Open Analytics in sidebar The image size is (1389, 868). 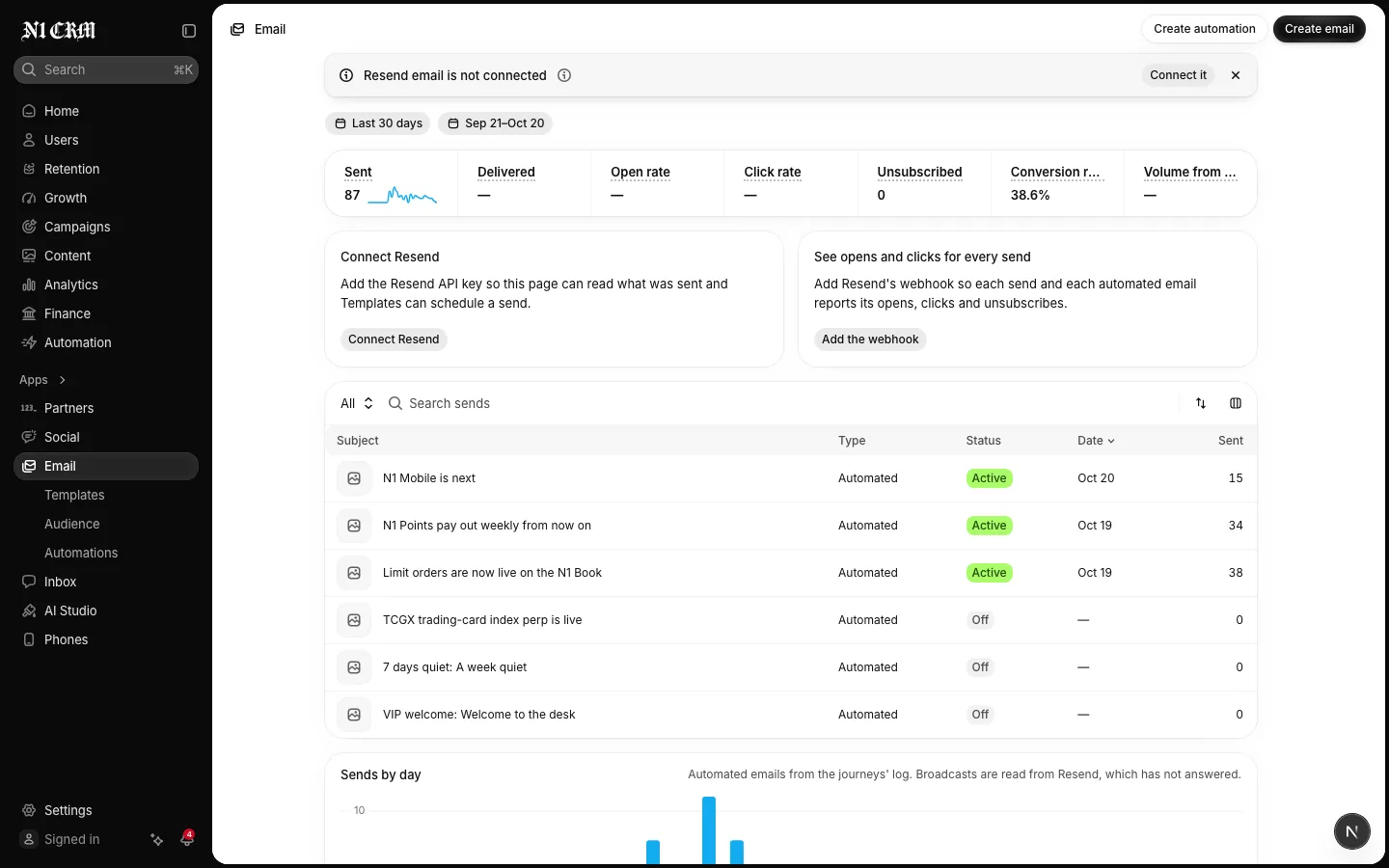106,285
